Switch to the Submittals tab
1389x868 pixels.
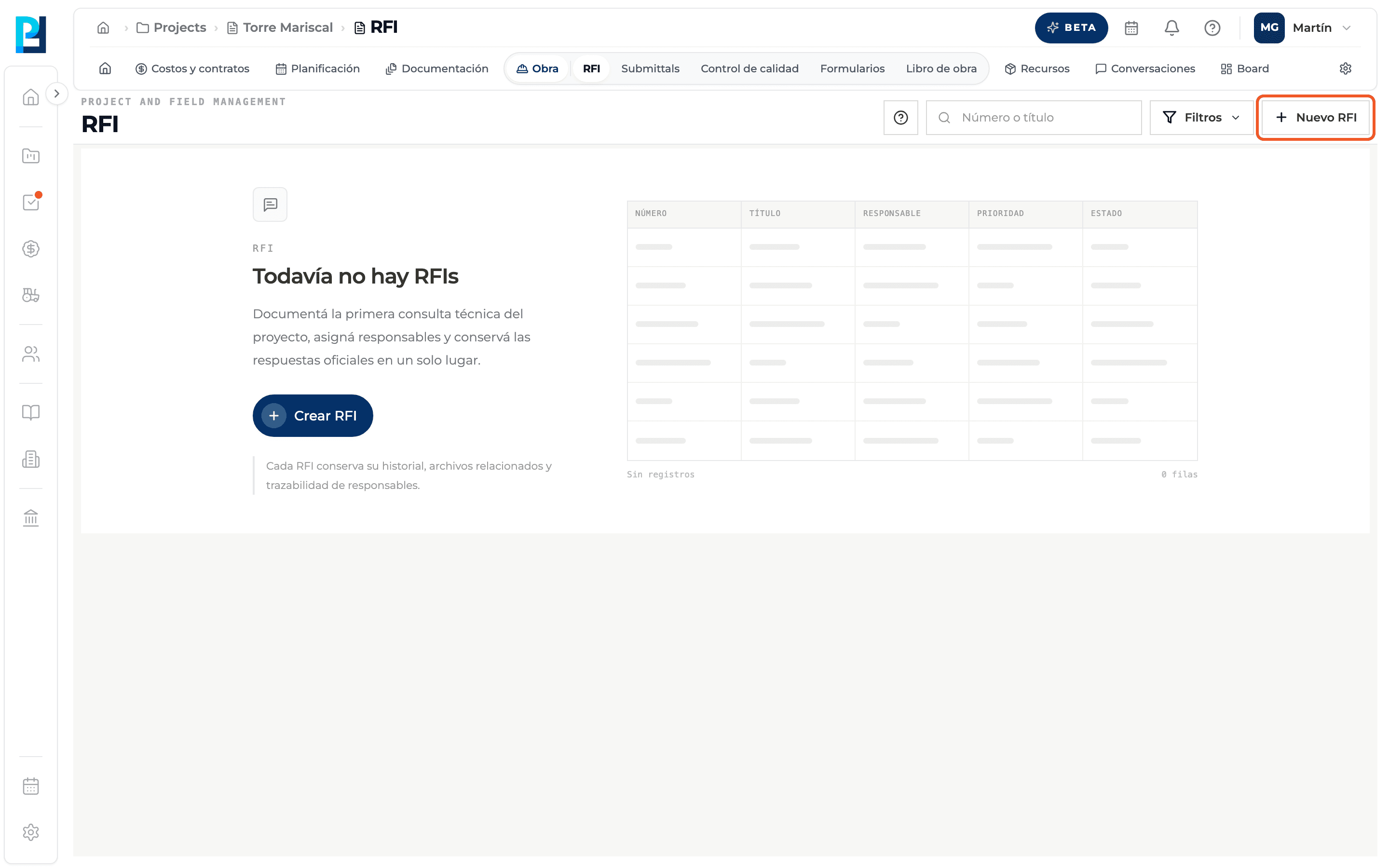tap(650, 68)
